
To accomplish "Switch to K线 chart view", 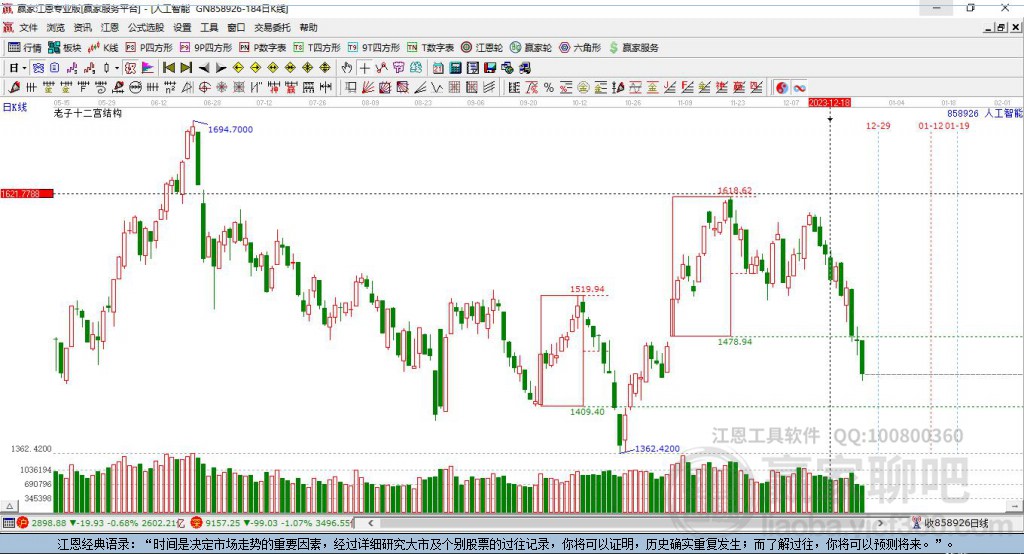I will [x=103, y=48].
